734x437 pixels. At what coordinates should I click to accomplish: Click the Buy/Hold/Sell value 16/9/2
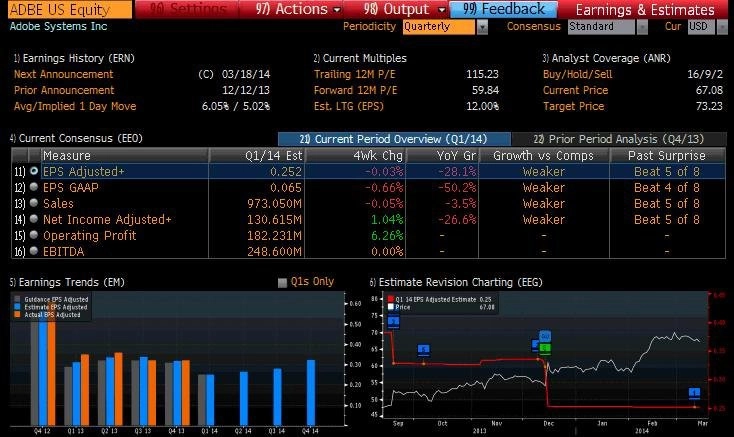point(705,74)
